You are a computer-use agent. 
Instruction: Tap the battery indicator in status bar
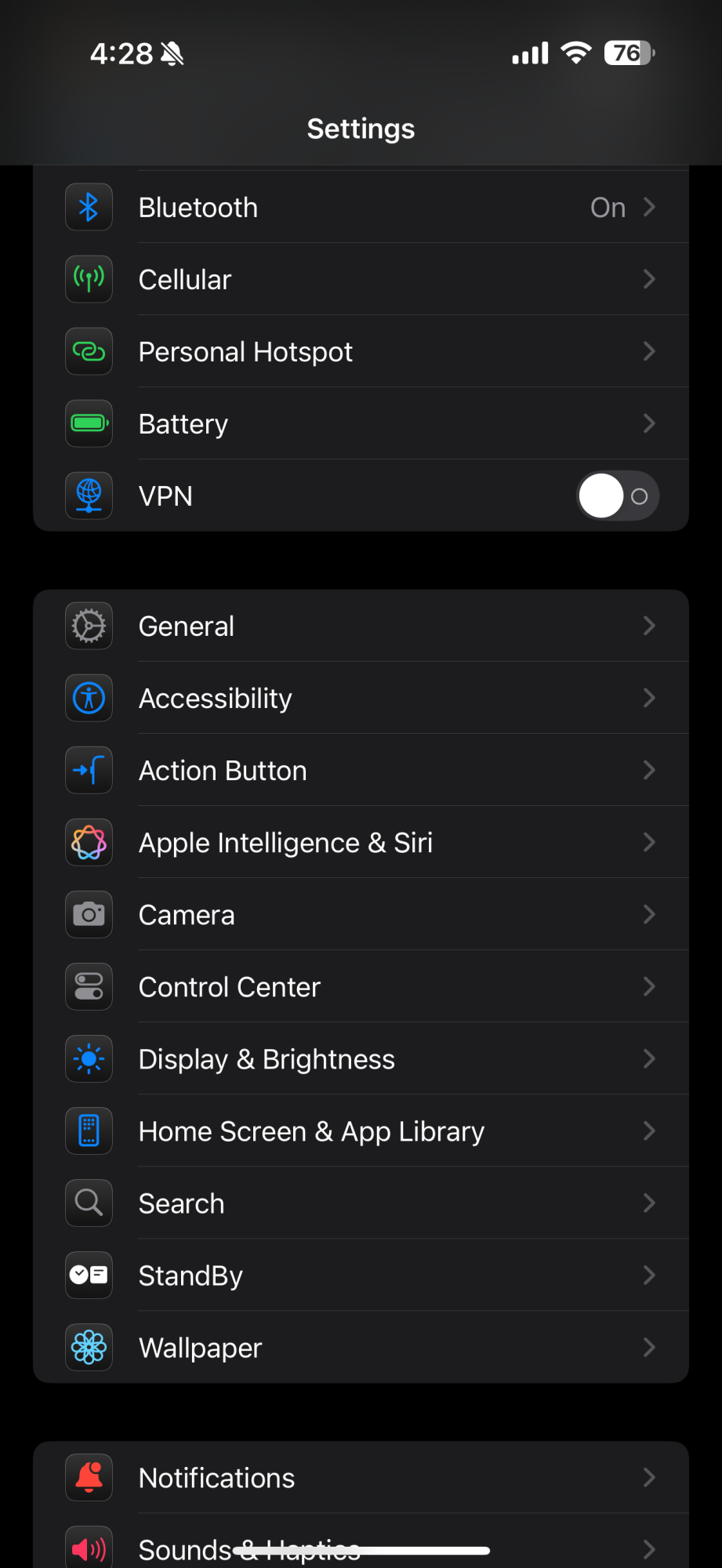point(629,53)
